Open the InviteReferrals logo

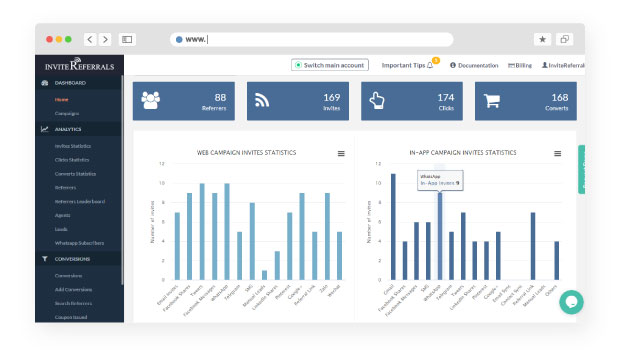pyautogui.click(x=79, y=64)
